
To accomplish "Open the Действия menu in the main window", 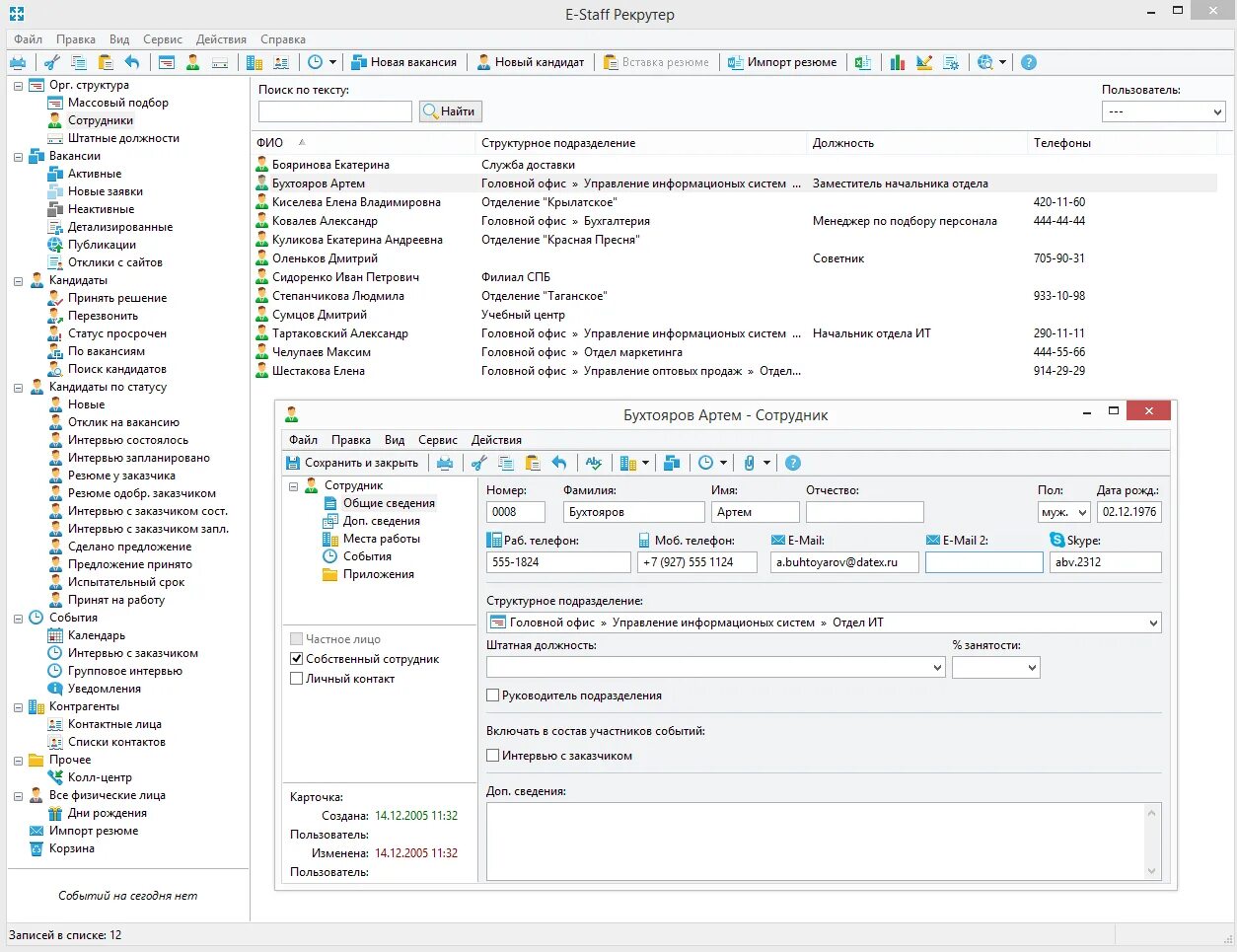I will click(x=221, y=39).
